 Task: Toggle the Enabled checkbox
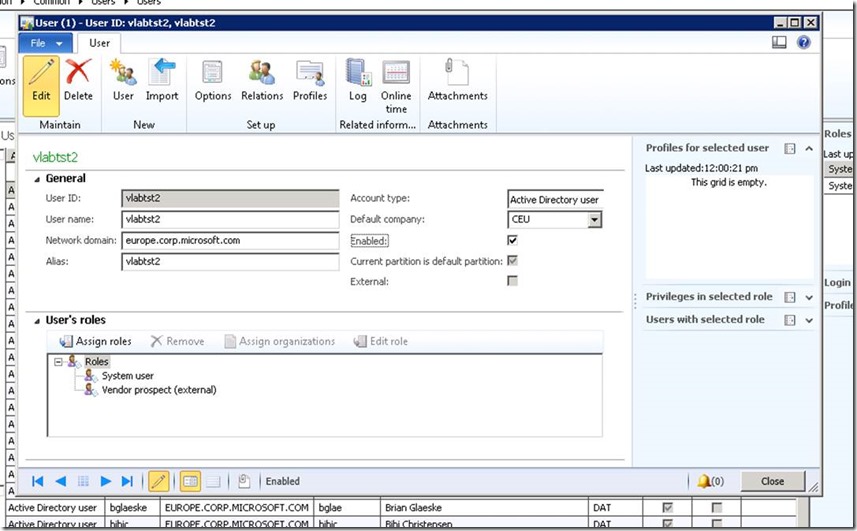513,241
